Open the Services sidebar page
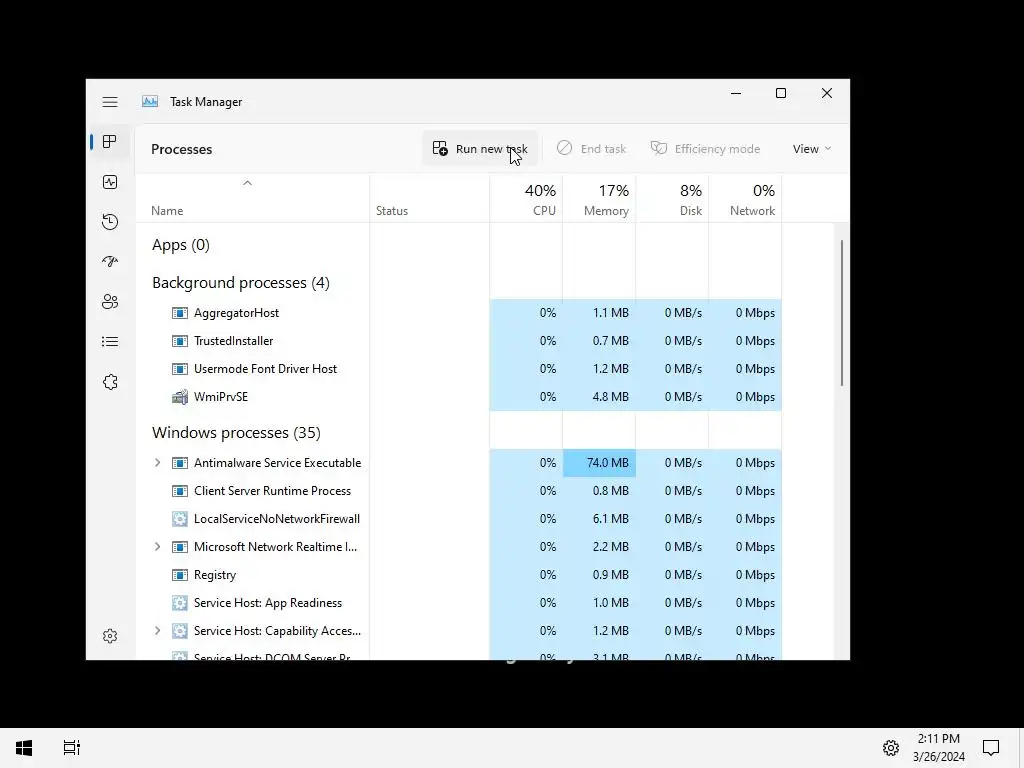1024x768 pixels. point(110,382)
